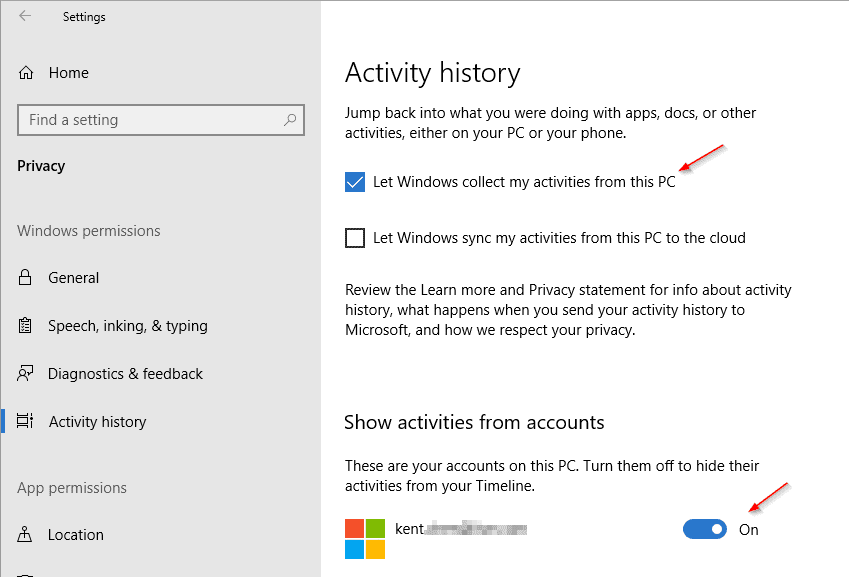
Task: Click the Speech, inking, & typing icon
Action: coord(27,326)
